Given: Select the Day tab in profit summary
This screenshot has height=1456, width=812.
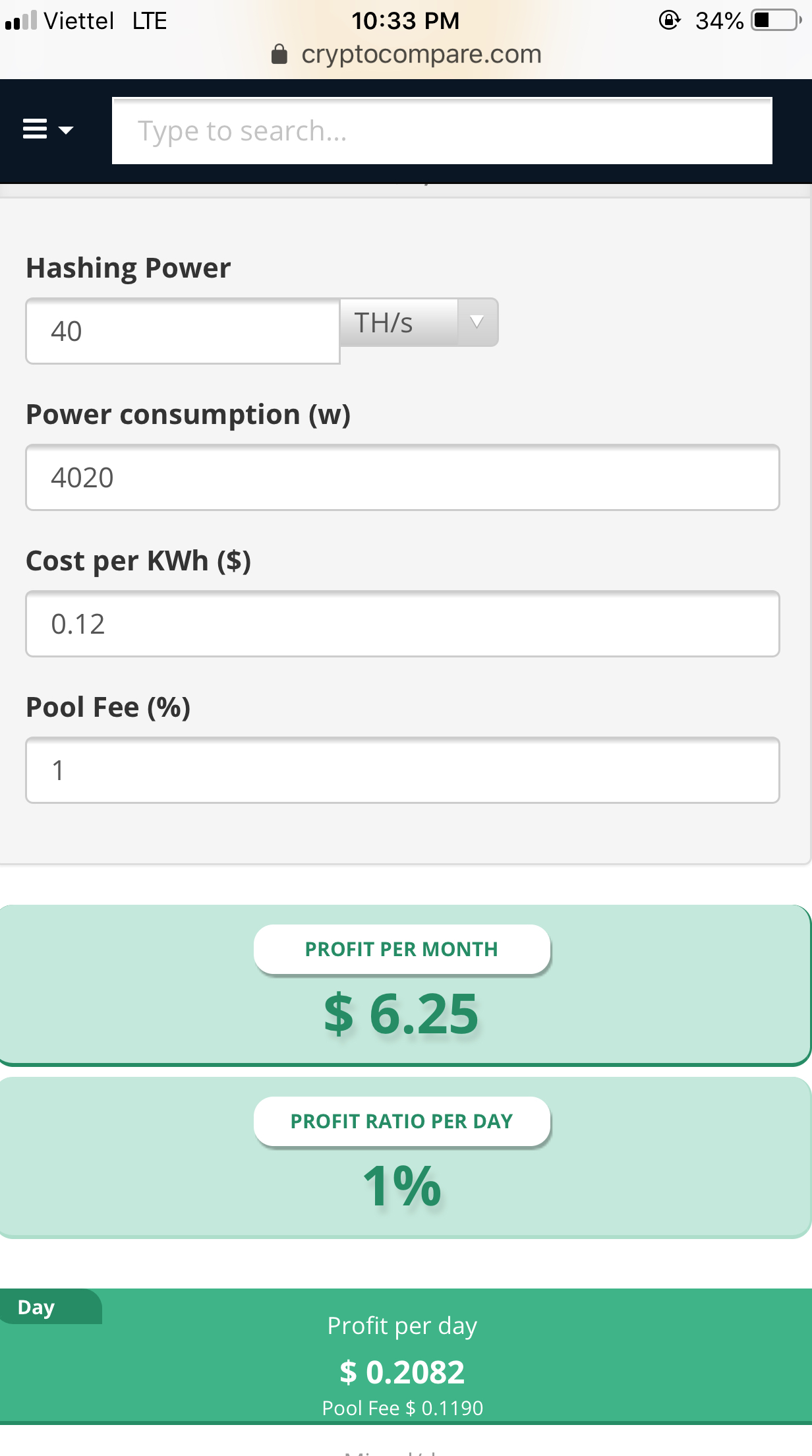Looking at the screenshot, I should tap(37, 1308).
